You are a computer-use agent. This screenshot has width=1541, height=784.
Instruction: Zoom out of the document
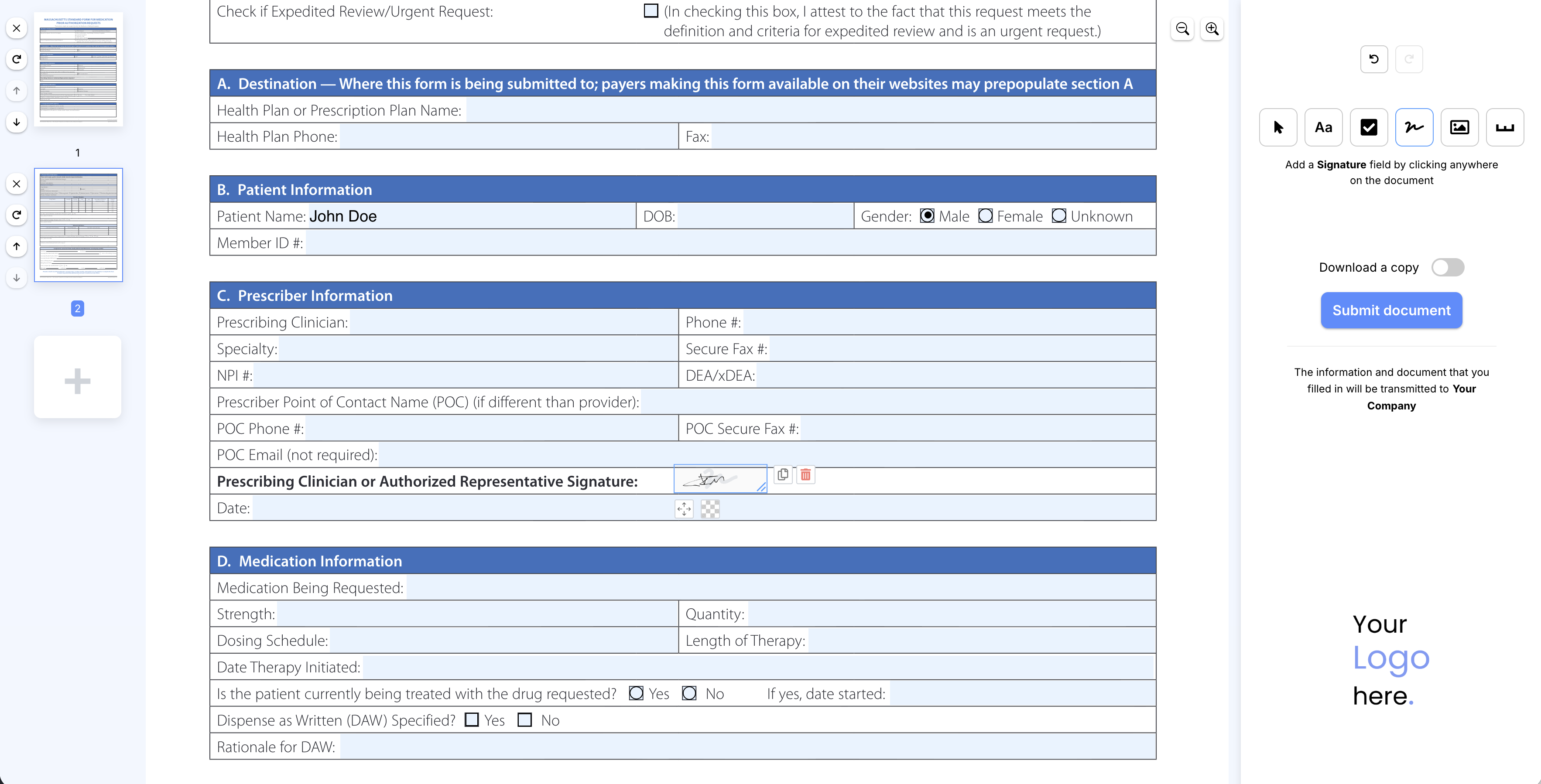pos(1182,29)
